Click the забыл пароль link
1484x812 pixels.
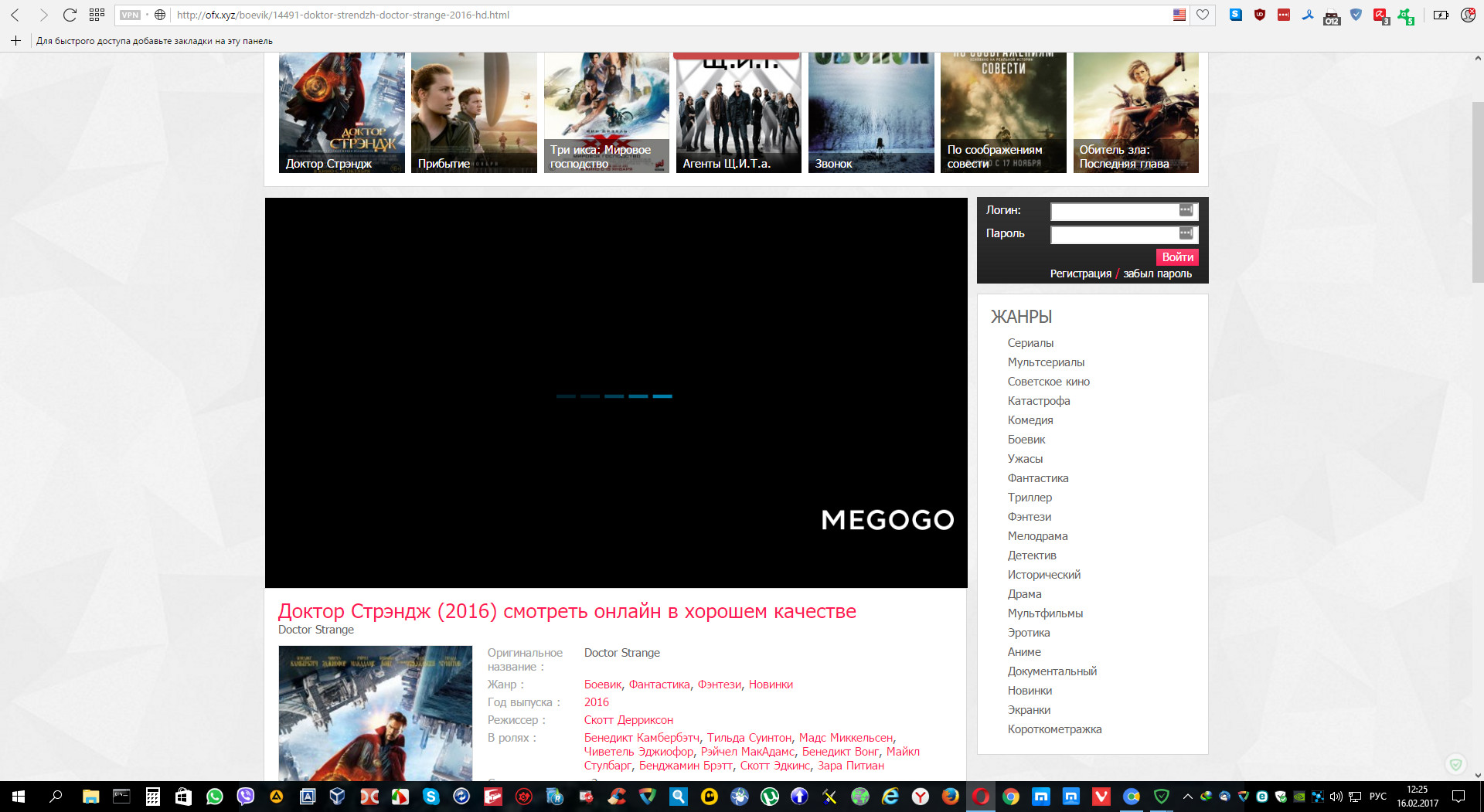click(1157, 273)
